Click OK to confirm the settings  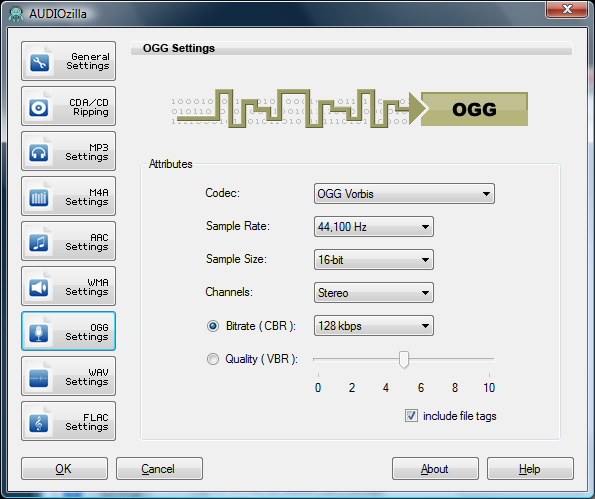[65, 469]
